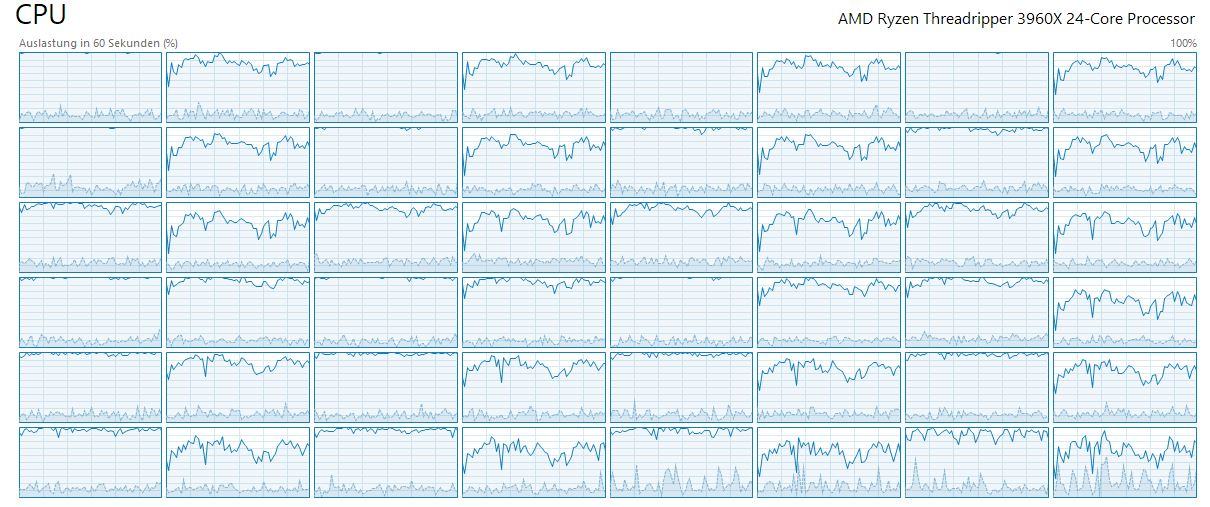Click the CPU heading text
This screenshot has width=1210, height=507.
point(41,15)
